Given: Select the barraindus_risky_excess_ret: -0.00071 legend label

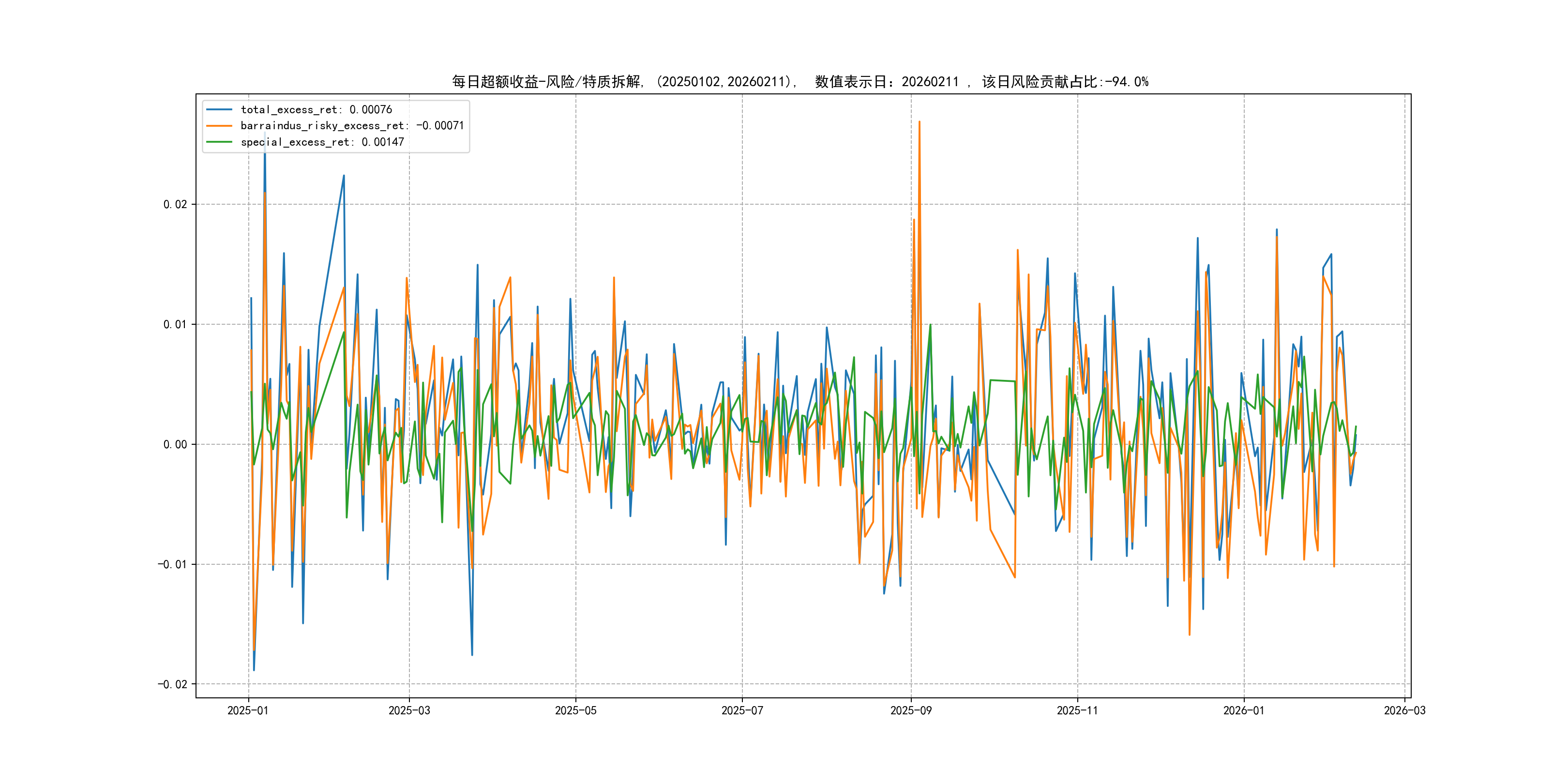Looking at the screenshot, I should tap(352, 126).
